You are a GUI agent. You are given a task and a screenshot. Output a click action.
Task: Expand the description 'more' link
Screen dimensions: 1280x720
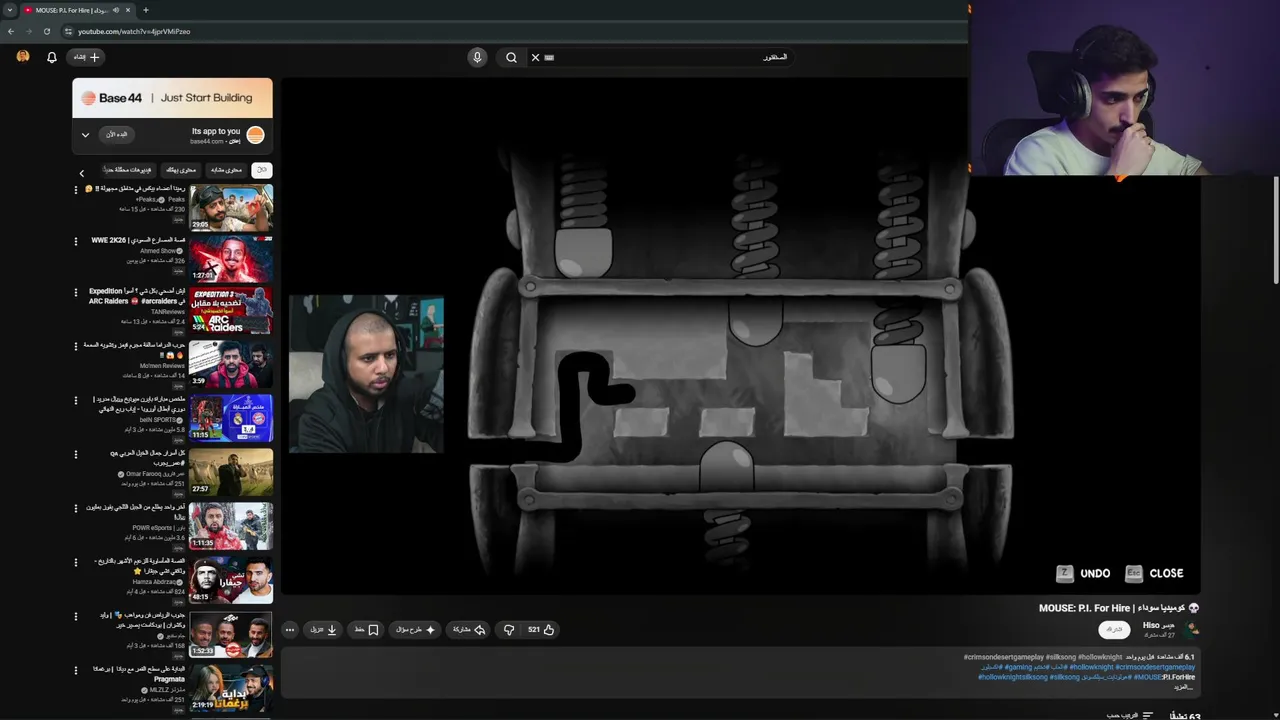click(x=1184, y=687)
